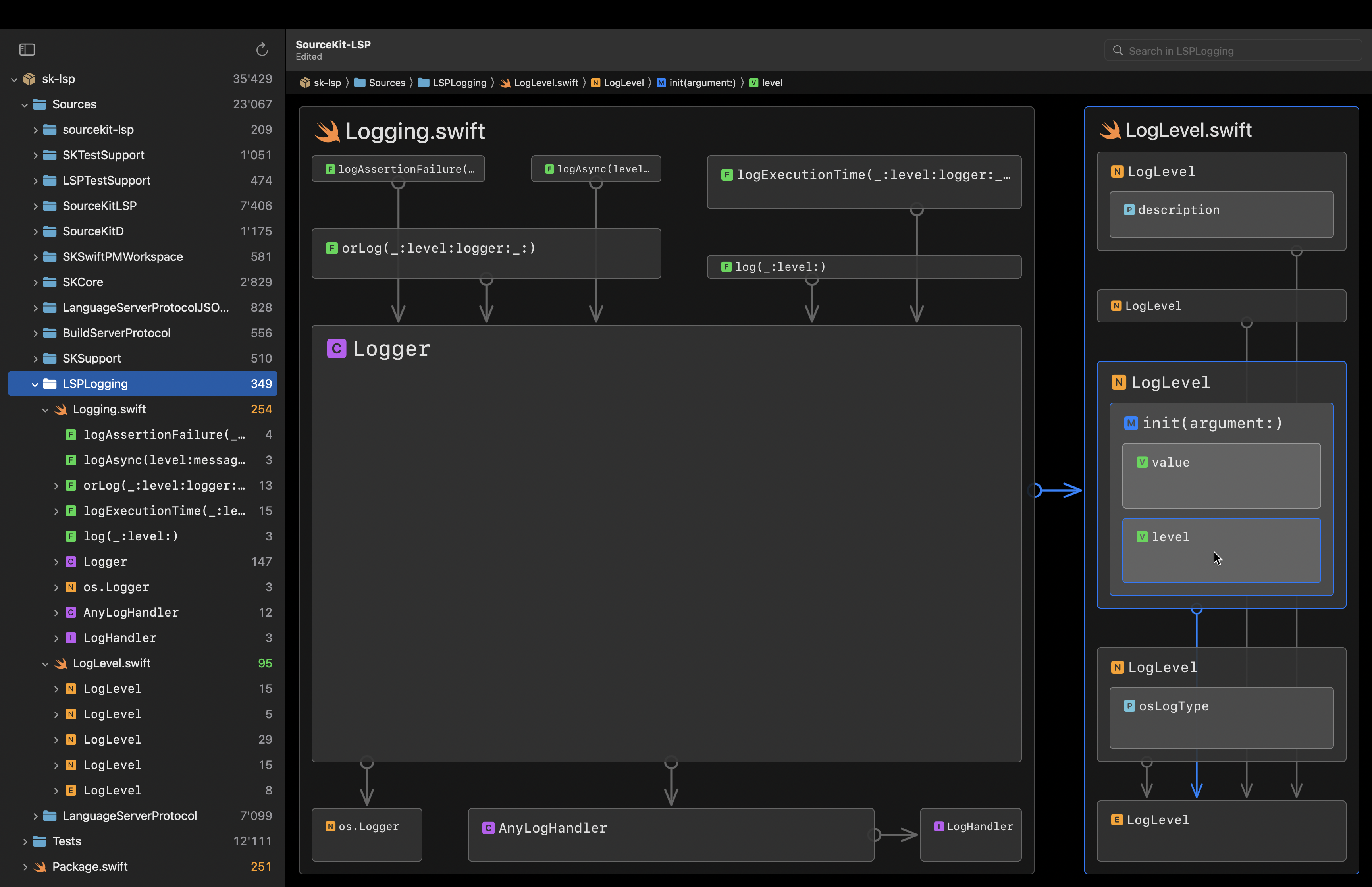Select sidebar row log(_:level:)
This screenshot has height=887, width=1372.
coord(143,536)
